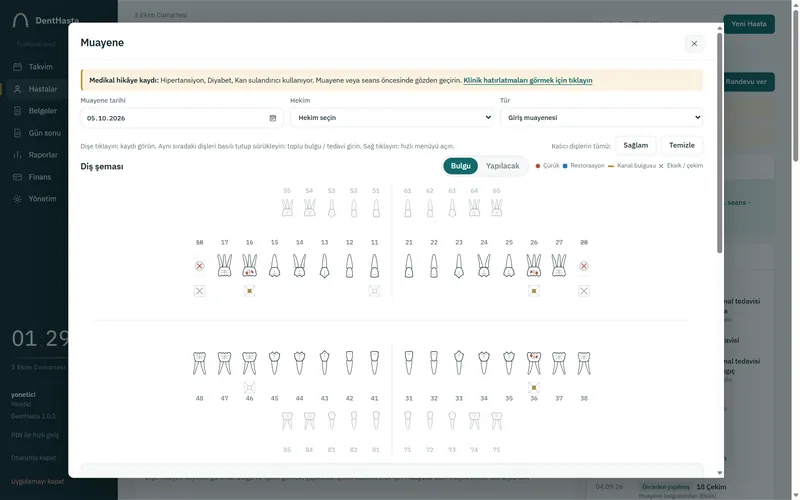Select lower premolar tooth 34
The height and width of the screenshot is (500, 800).
point(484,363)
